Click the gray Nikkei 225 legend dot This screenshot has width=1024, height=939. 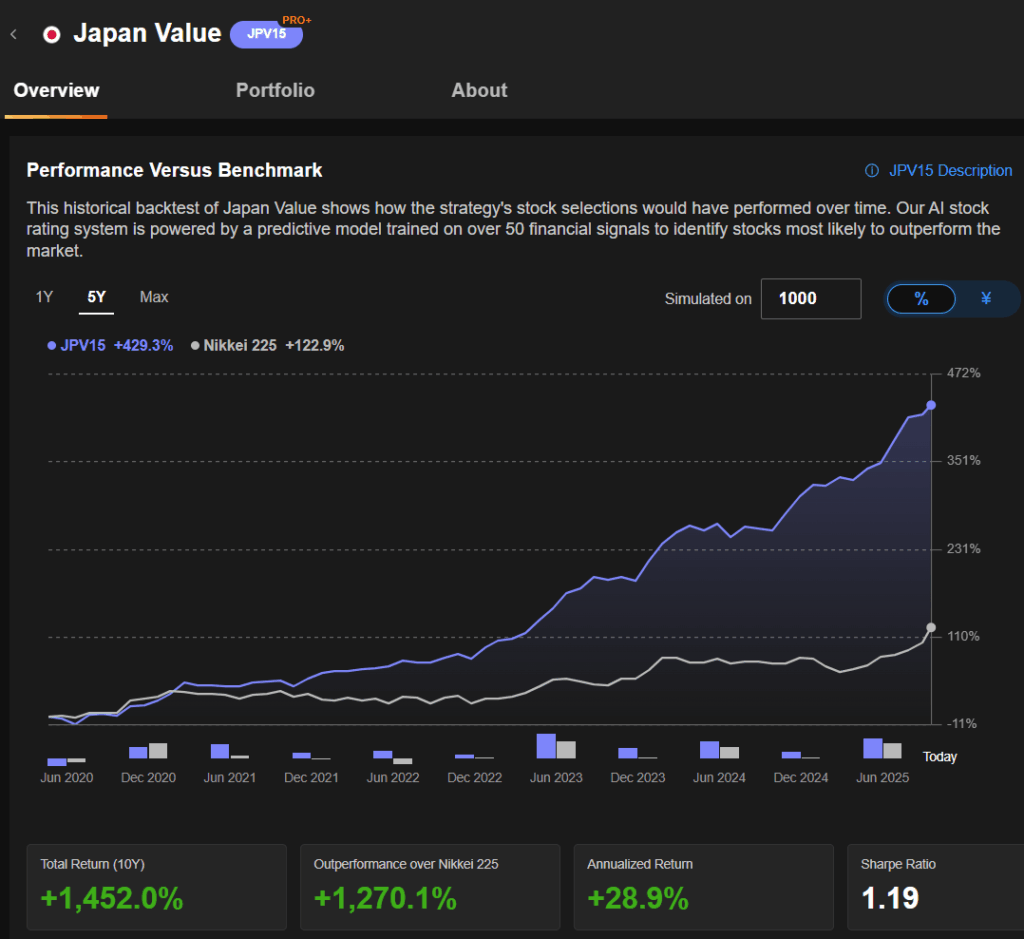click(x=195, y=345)
